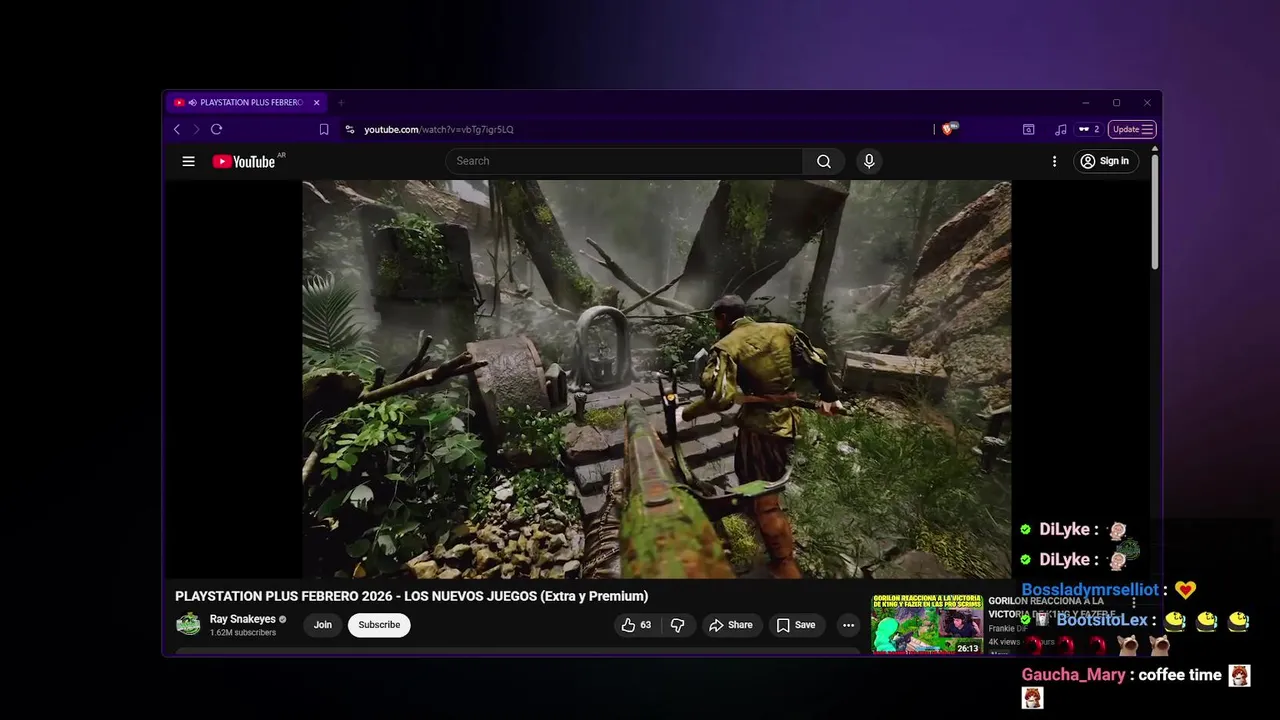Pause the video by clicking the player
The width and height of the screenshot is (1280, 720).
pos(656,379)
